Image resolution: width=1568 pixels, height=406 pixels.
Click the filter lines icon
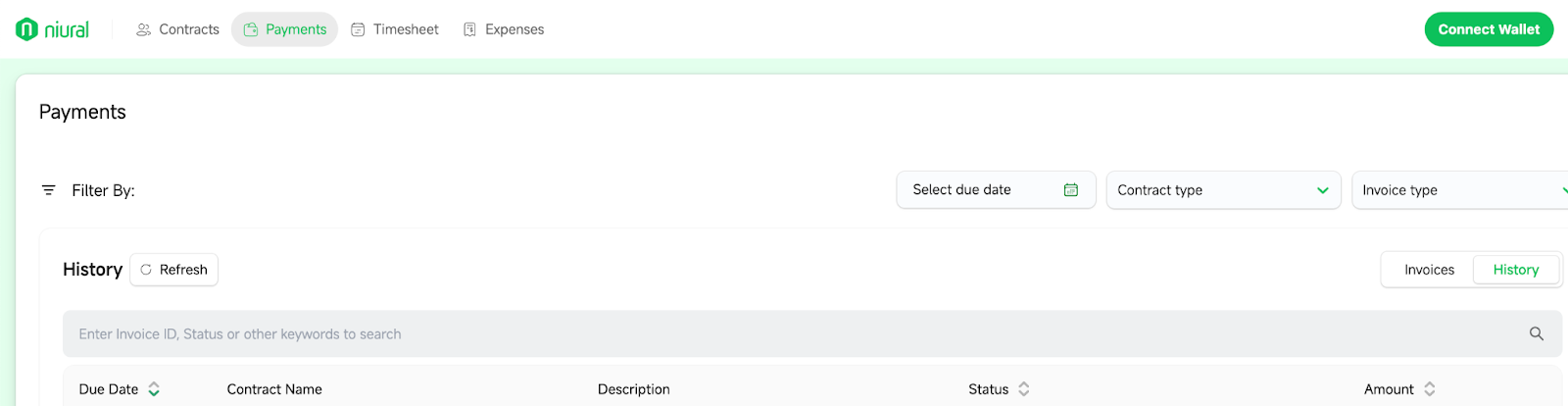(48, 190)
